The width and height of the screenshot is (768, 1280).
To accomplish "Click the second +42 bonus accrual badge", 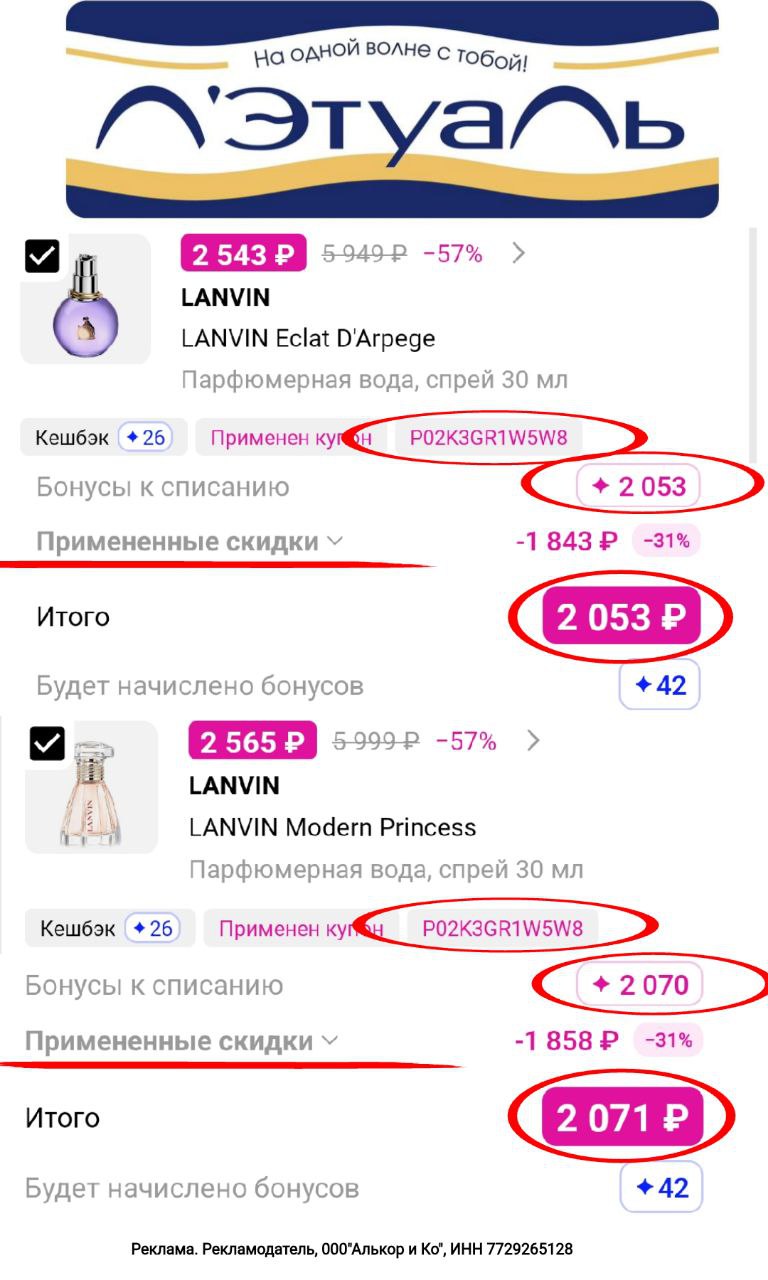I will (x=661, y=1188).
